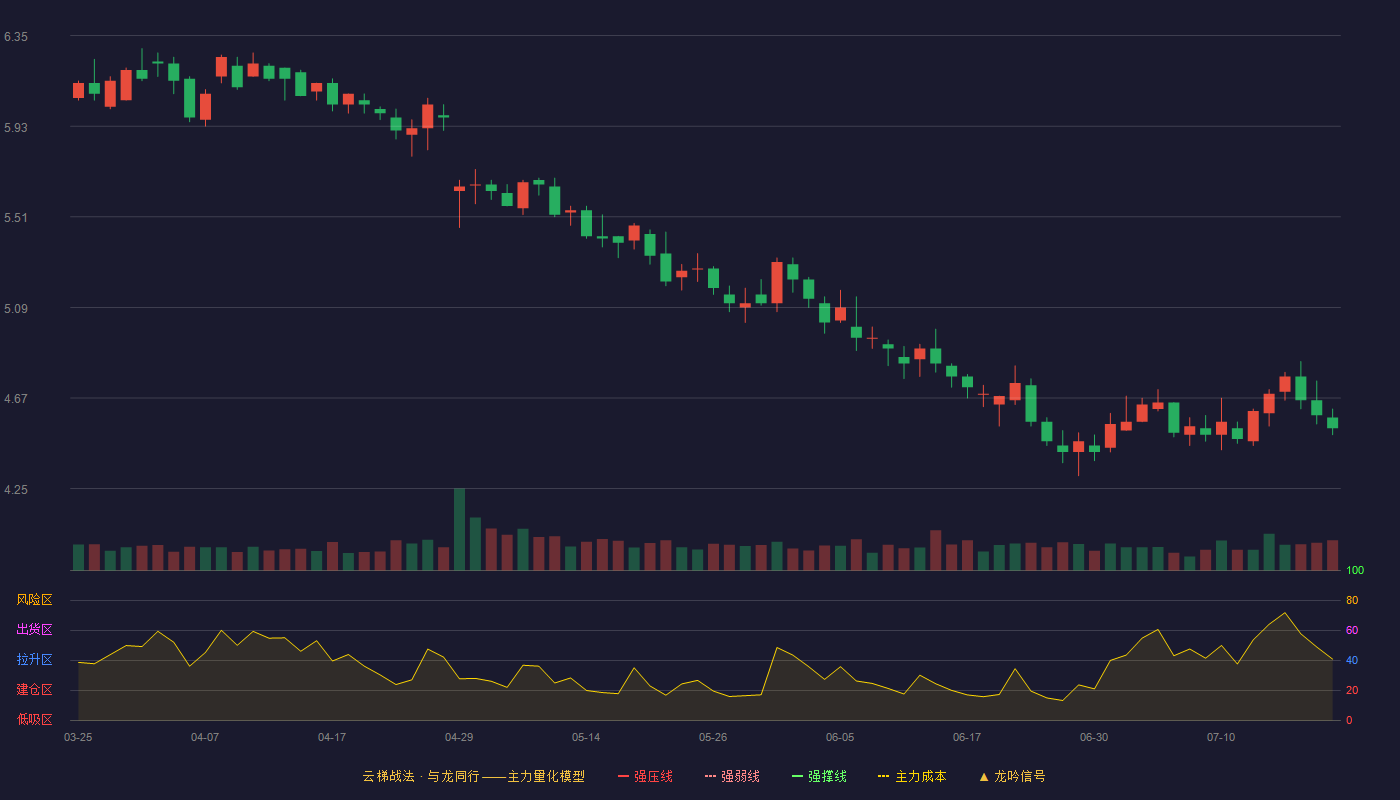Click the 04-07 date label

click(x=205, y=737)
